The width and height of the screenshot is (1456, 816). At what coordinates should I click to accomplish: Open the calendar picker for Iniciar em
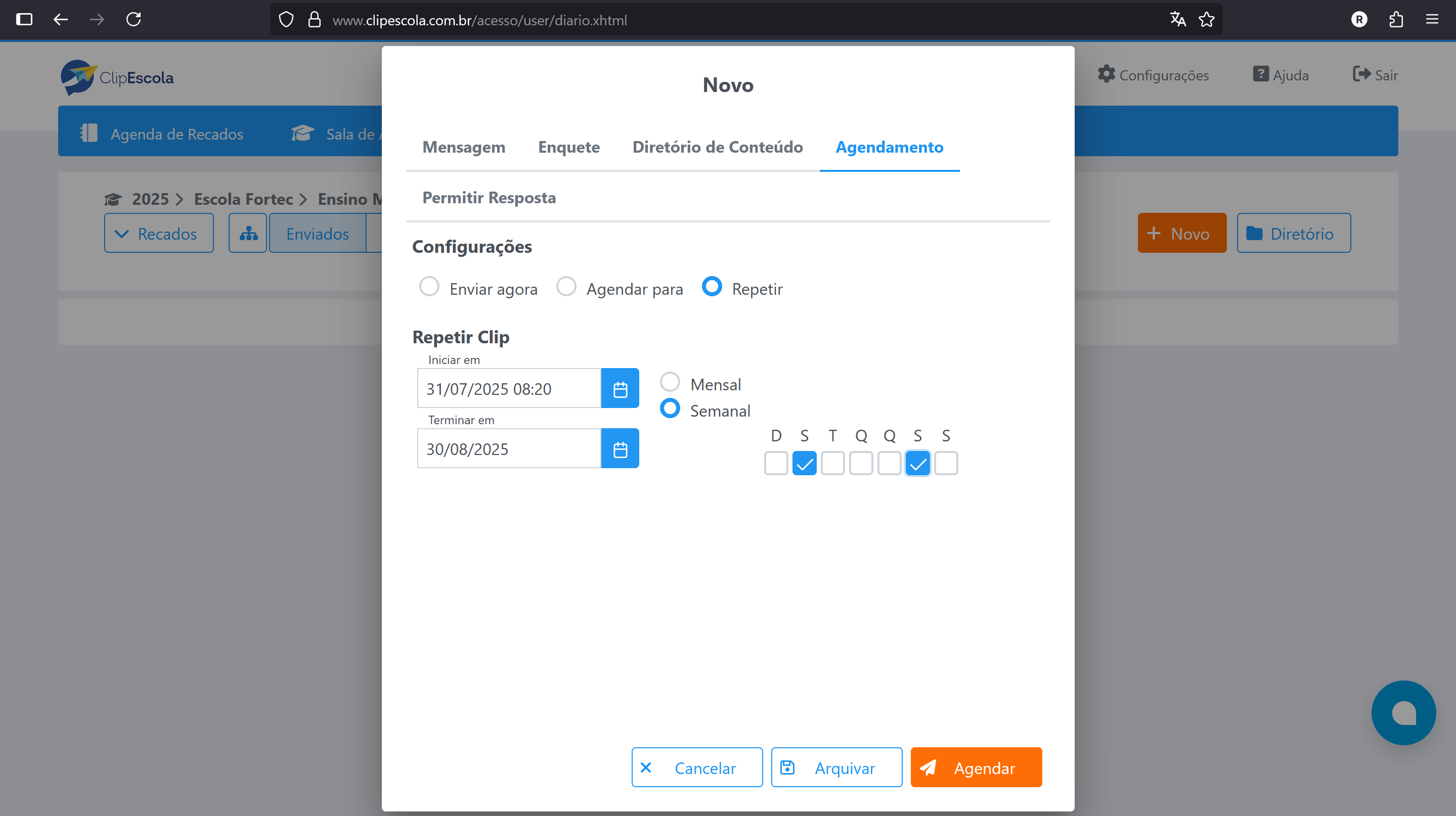tap(620, 388)
